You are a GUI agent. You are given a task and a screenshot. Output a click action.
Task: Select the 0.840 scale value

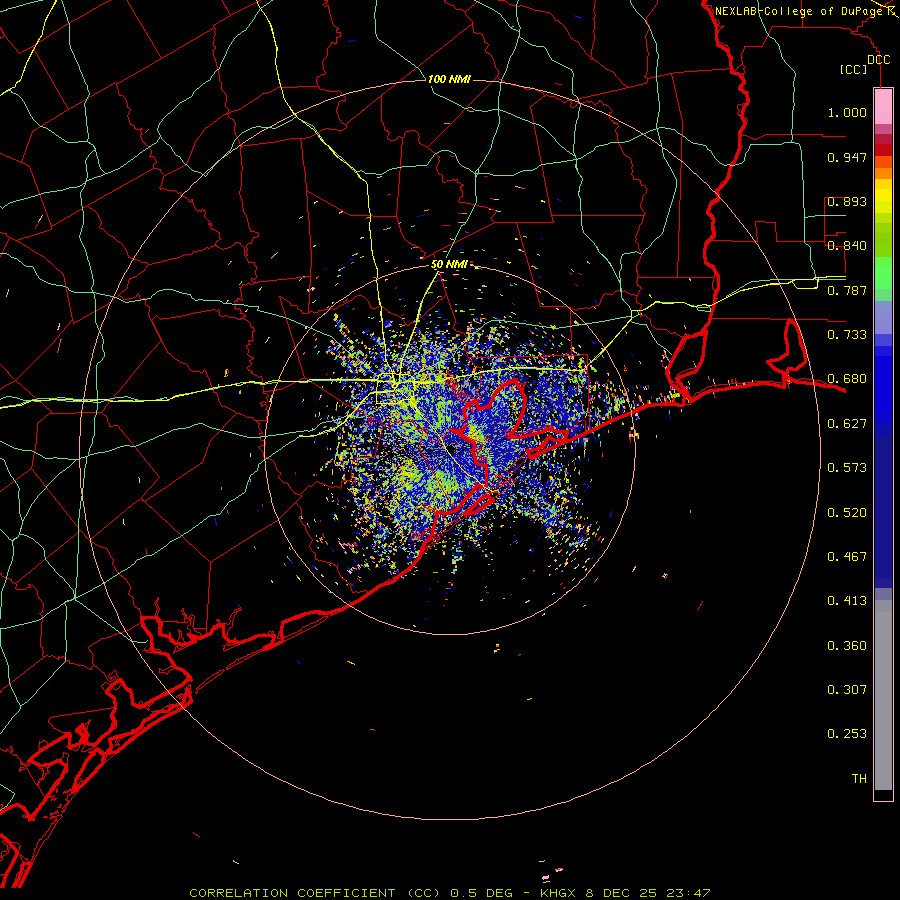pyautogui.click(x=847, y=246)
